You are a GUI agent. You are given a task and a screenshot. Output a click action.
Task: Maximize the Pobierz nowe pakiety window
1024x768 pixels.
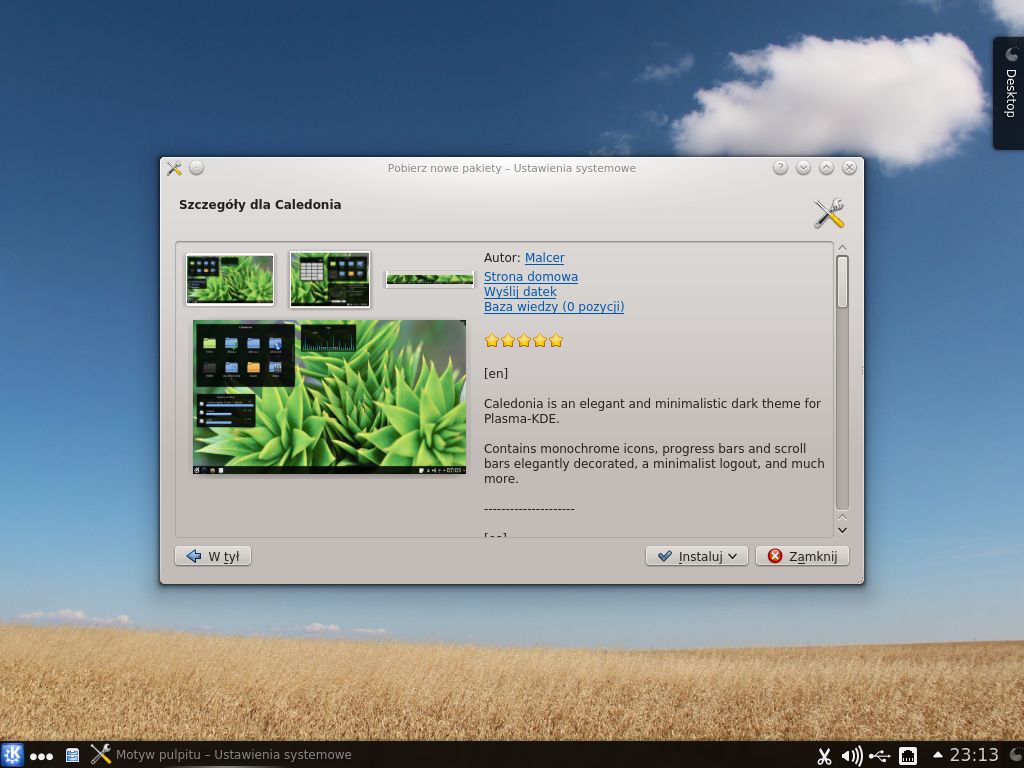826,168
